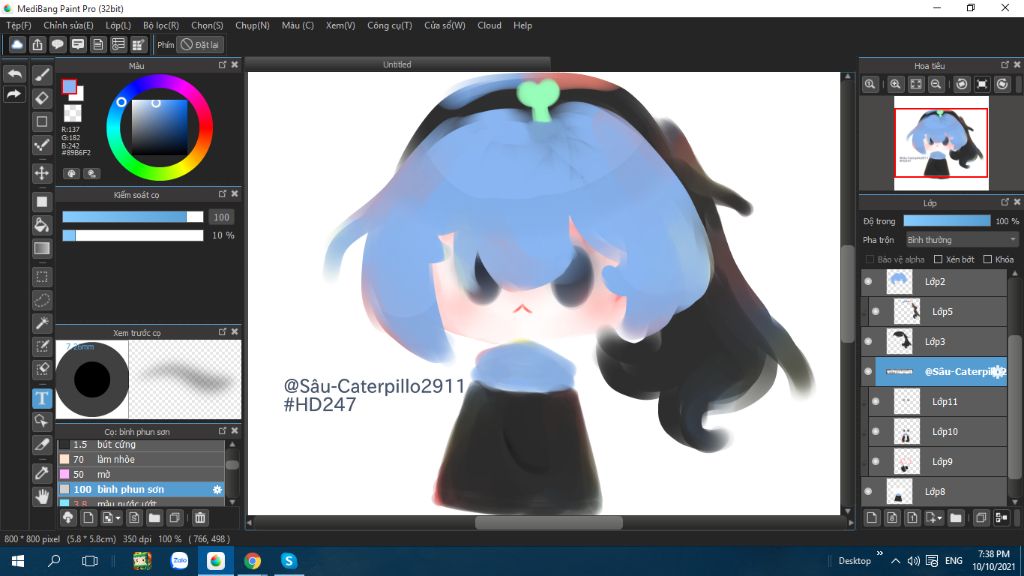
Task: Select the Select Eraser tool
Action: pos(42,369)
